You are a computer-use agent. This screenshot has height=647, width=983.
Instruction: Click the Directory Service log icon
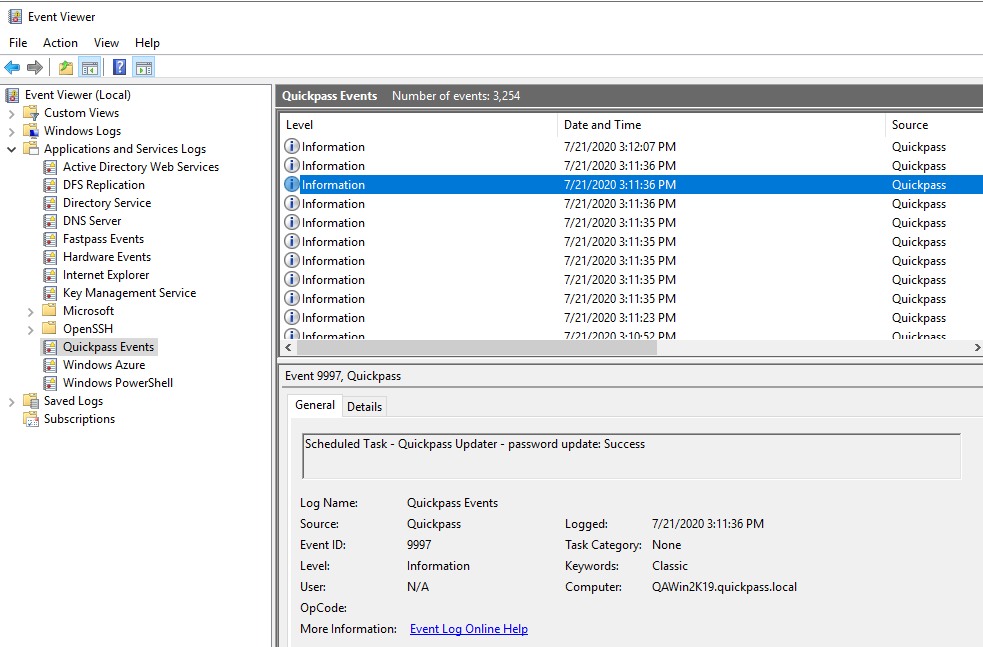50,203
